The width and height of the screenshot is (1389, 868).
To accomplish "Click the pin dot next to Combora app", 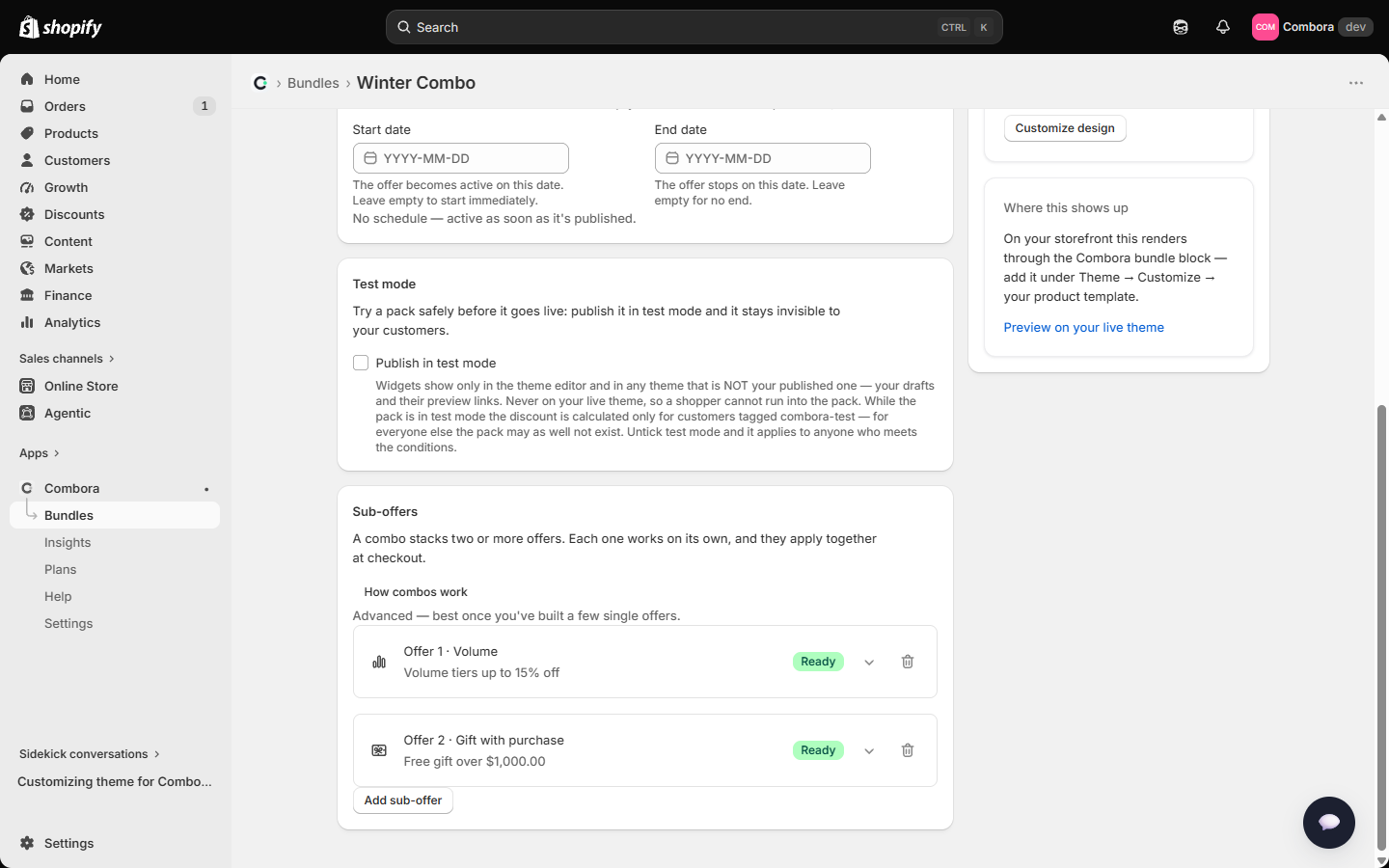I will (206, 489).
